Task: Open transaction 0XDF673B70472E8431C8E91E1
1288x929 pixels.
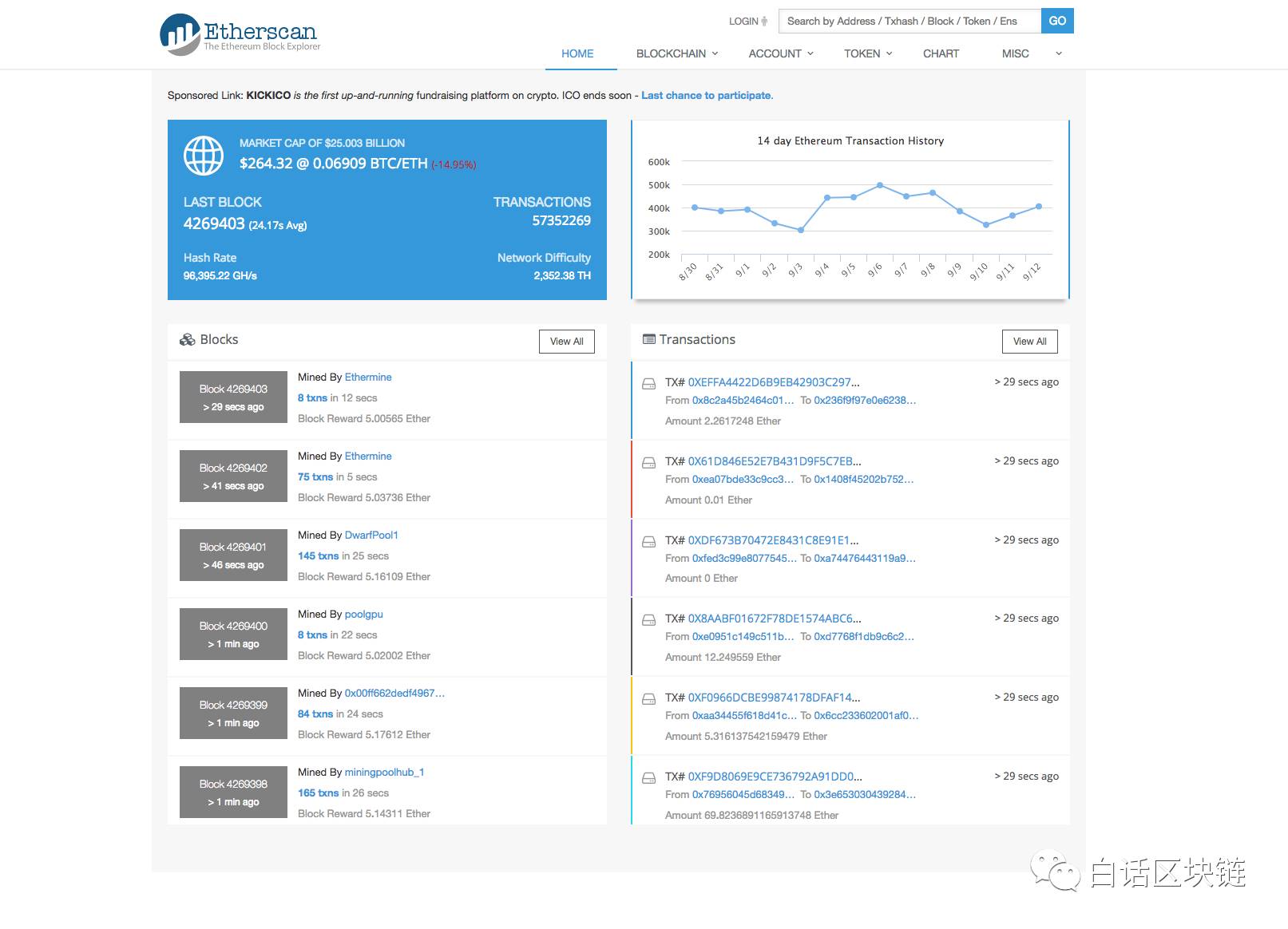Action: point(774,540)
